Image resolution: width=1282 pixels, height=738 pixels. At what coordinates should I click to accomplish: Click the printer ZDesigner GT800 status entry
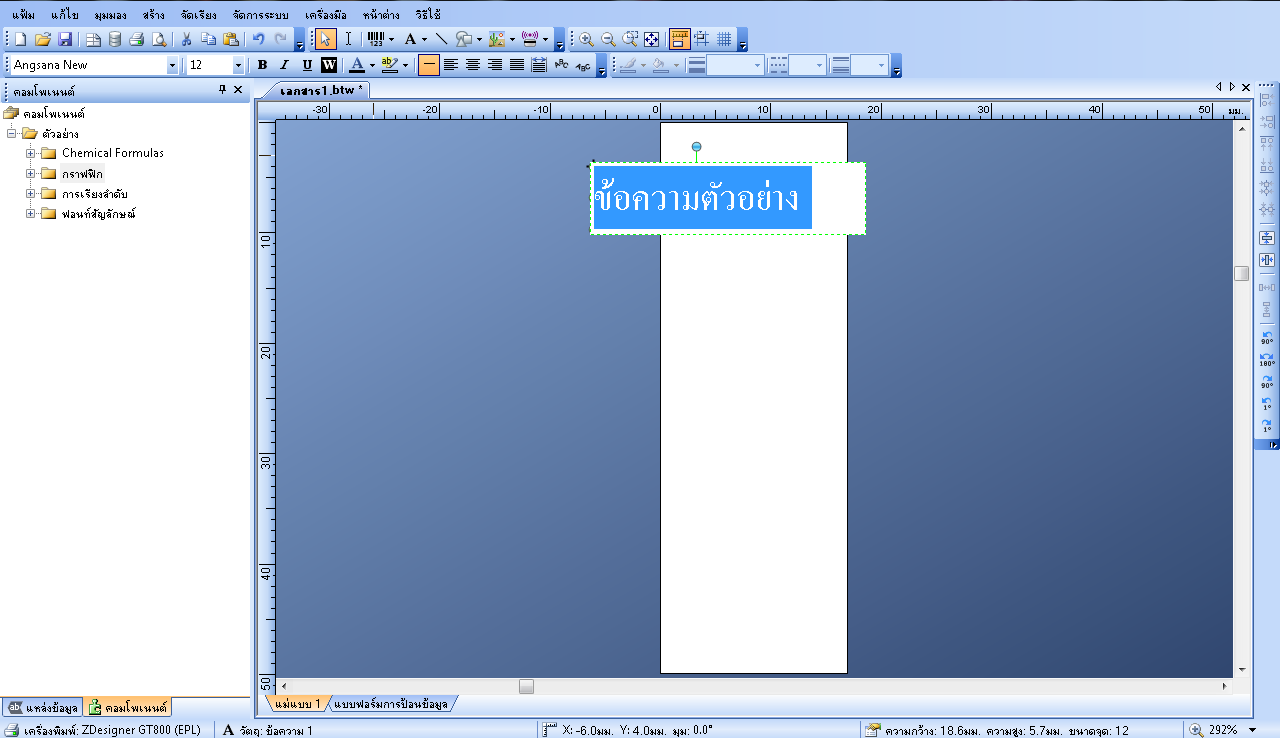tap(104, 730)
